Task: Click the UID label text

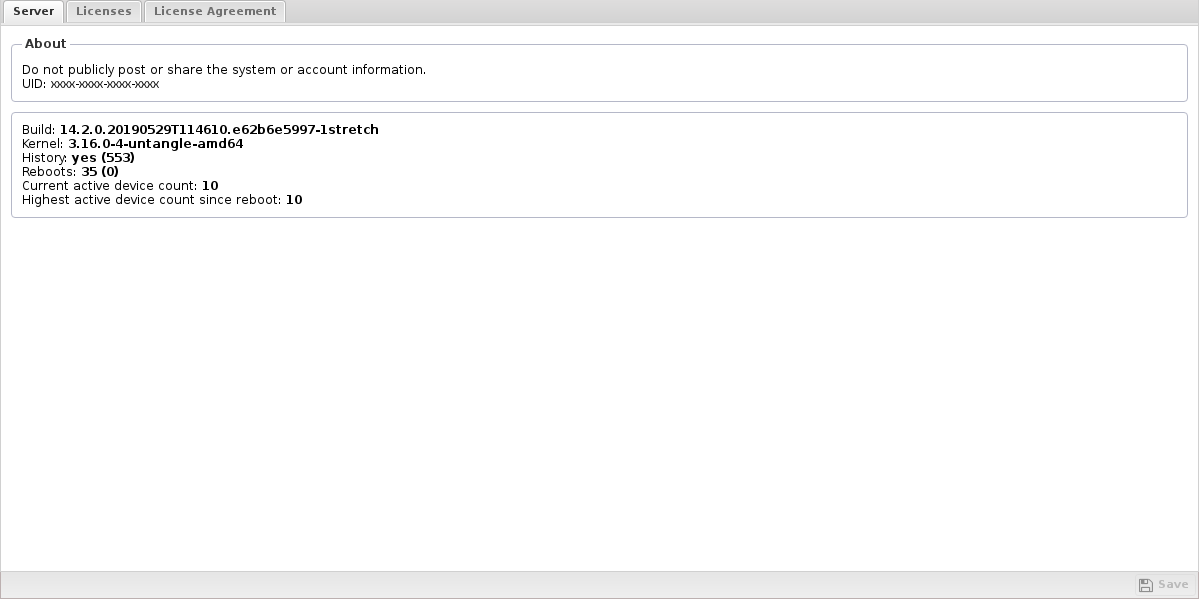Action: pyautogui.click(x=34, y=84)
